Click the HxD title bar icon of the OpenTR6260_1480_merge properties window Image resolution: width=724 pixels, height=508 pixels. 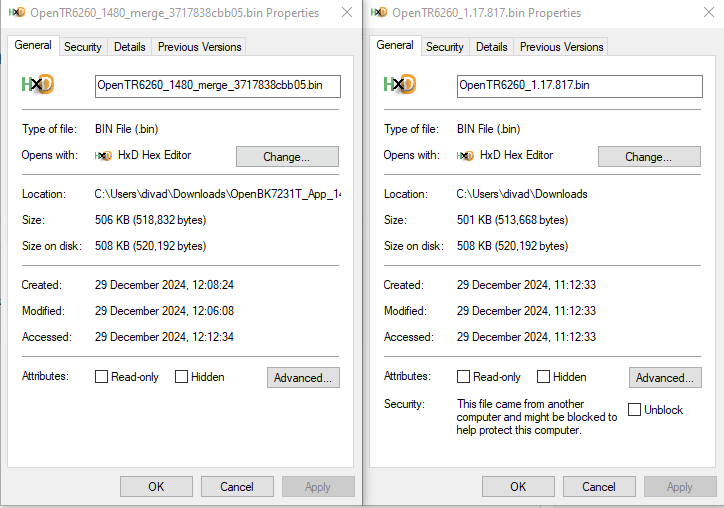[17, 12]
